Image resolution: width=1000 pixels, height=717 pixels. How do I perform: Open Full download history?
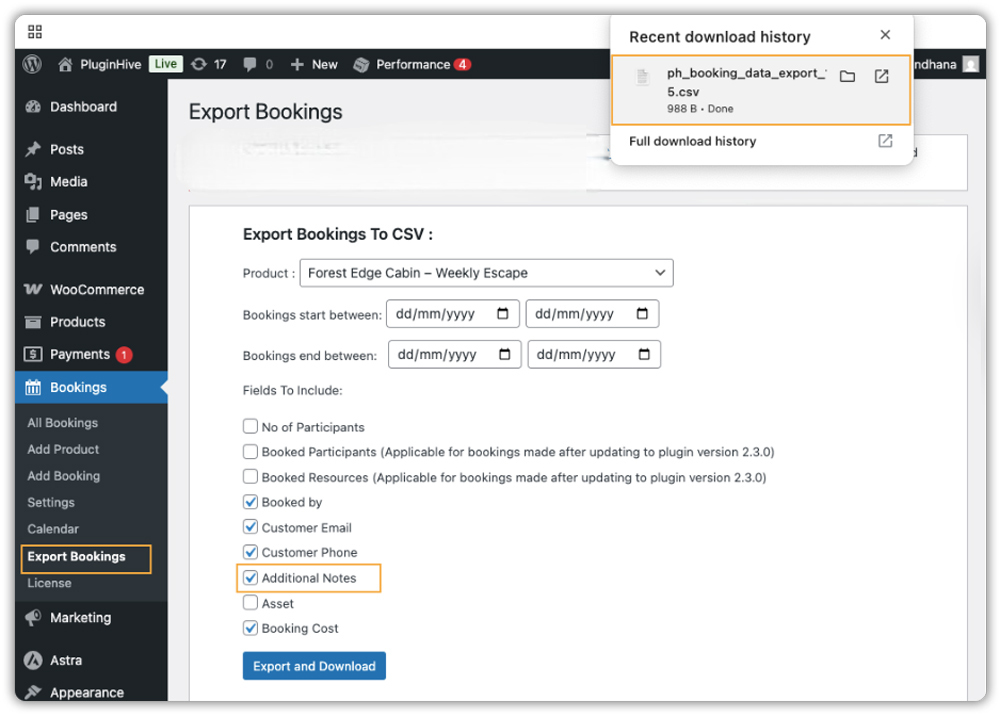(x=692, y=141)
